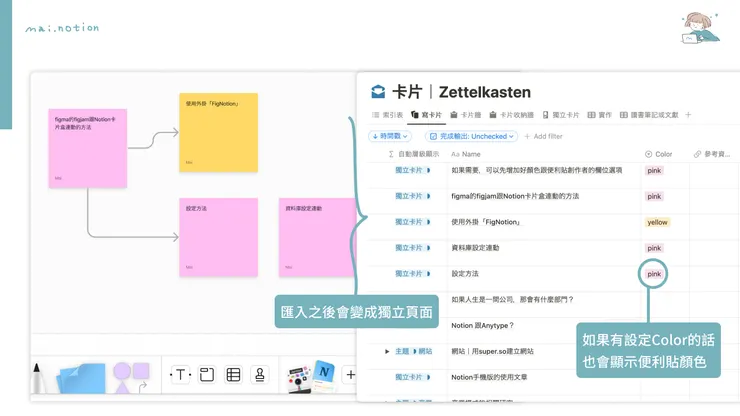740x416 pixels.
Task: Select the marker pen tool in FigJam
Action: (39, 378)
